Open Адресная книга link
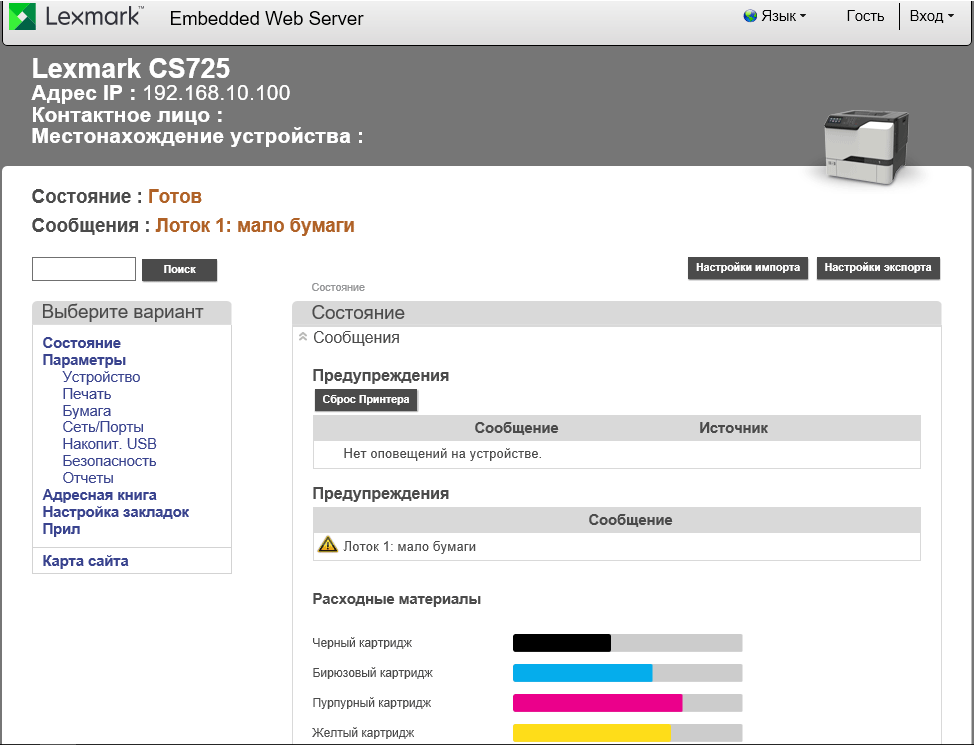 click(x=99, y=495)
